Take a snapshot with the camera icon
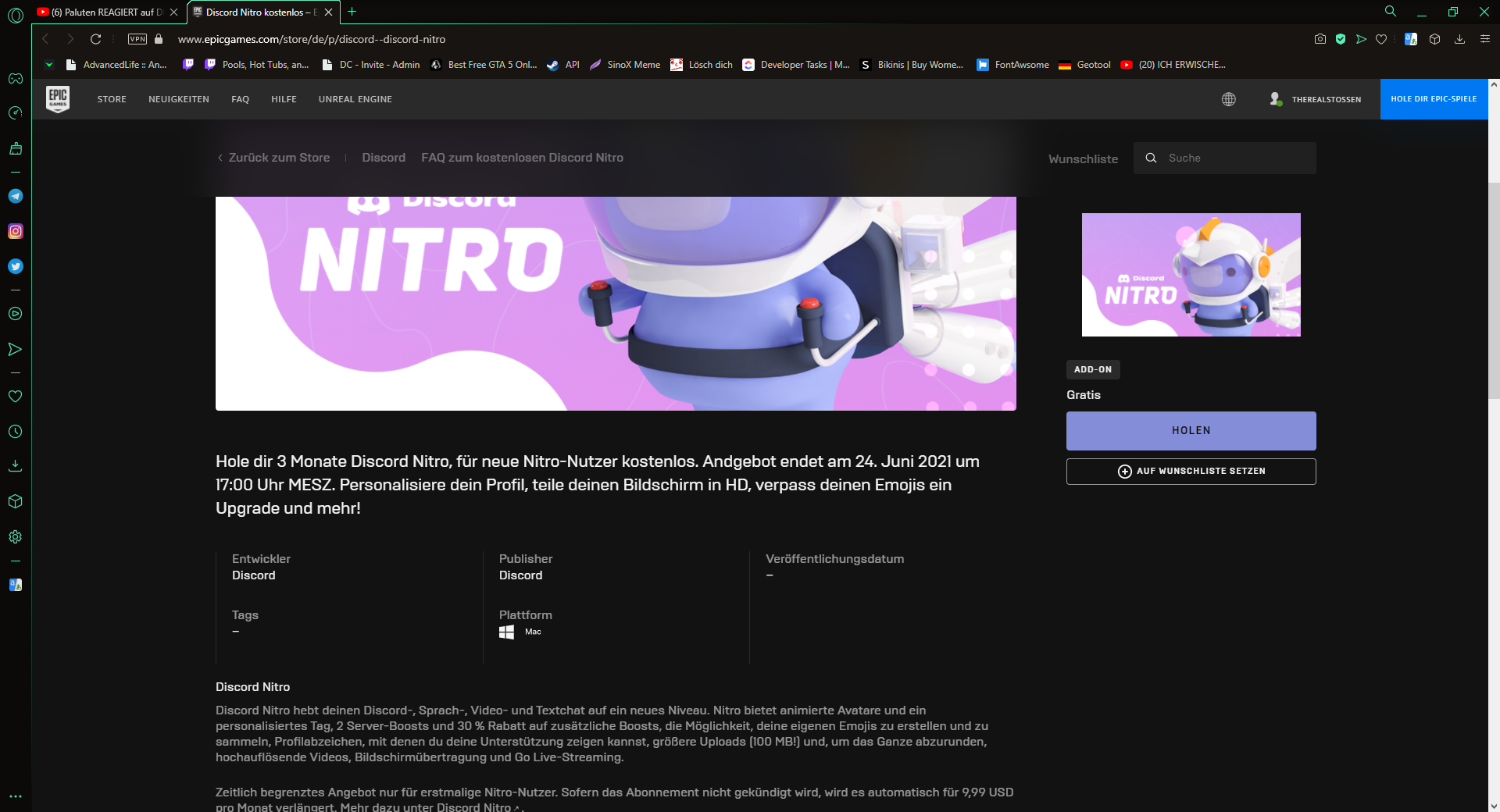Screen dimensions: 1500x812 tap(1320, 39)
